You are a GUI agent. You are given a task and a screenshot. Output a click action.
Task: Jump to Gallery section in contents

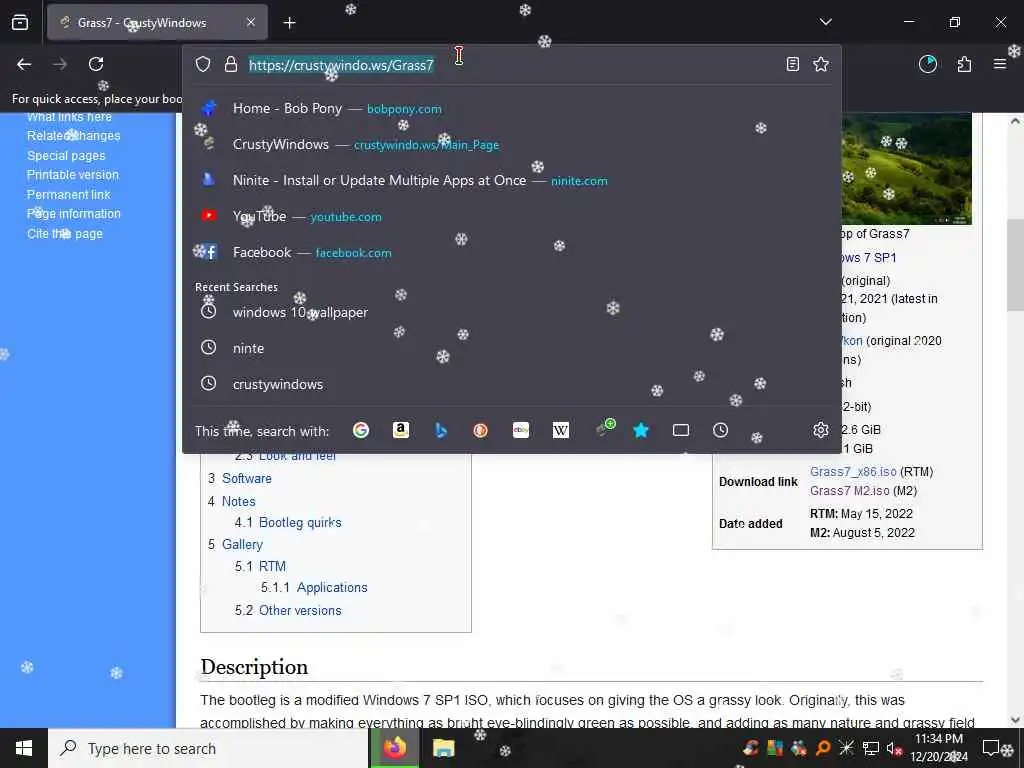pyautogui.click(x=242, y=544)
